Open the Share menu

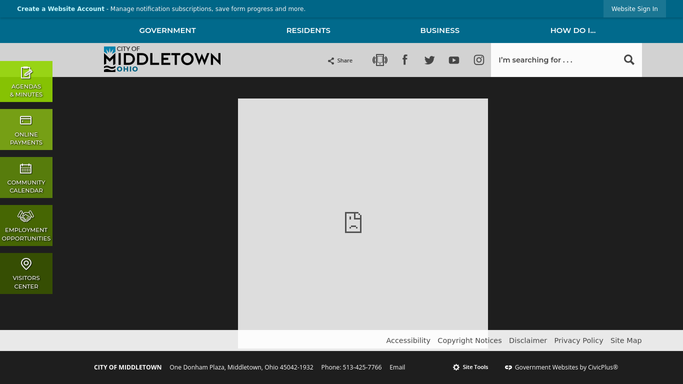tap(340, 61)
